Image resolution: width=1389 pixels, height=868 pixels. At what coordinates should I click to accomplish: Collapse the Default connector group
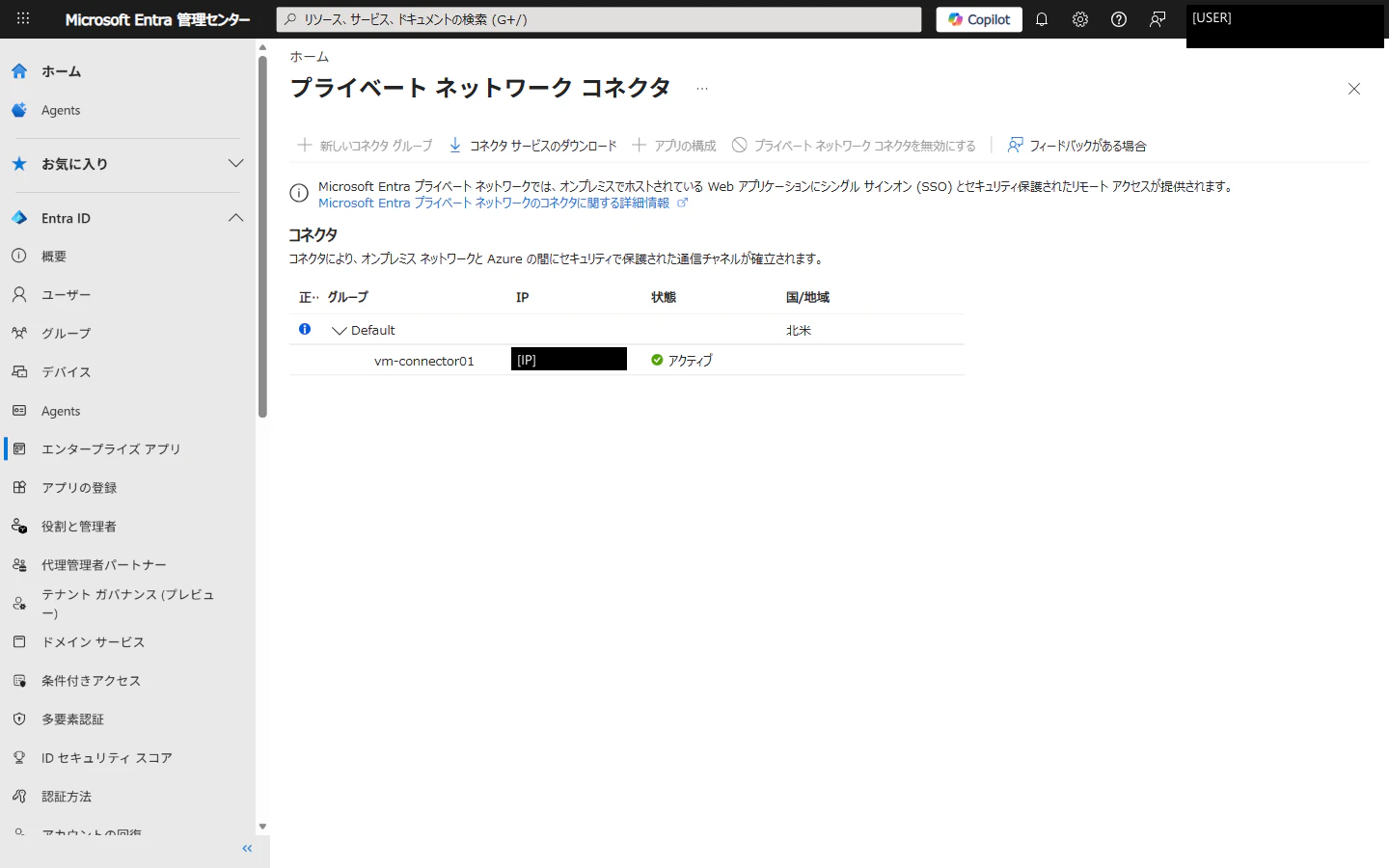point(339,331)
